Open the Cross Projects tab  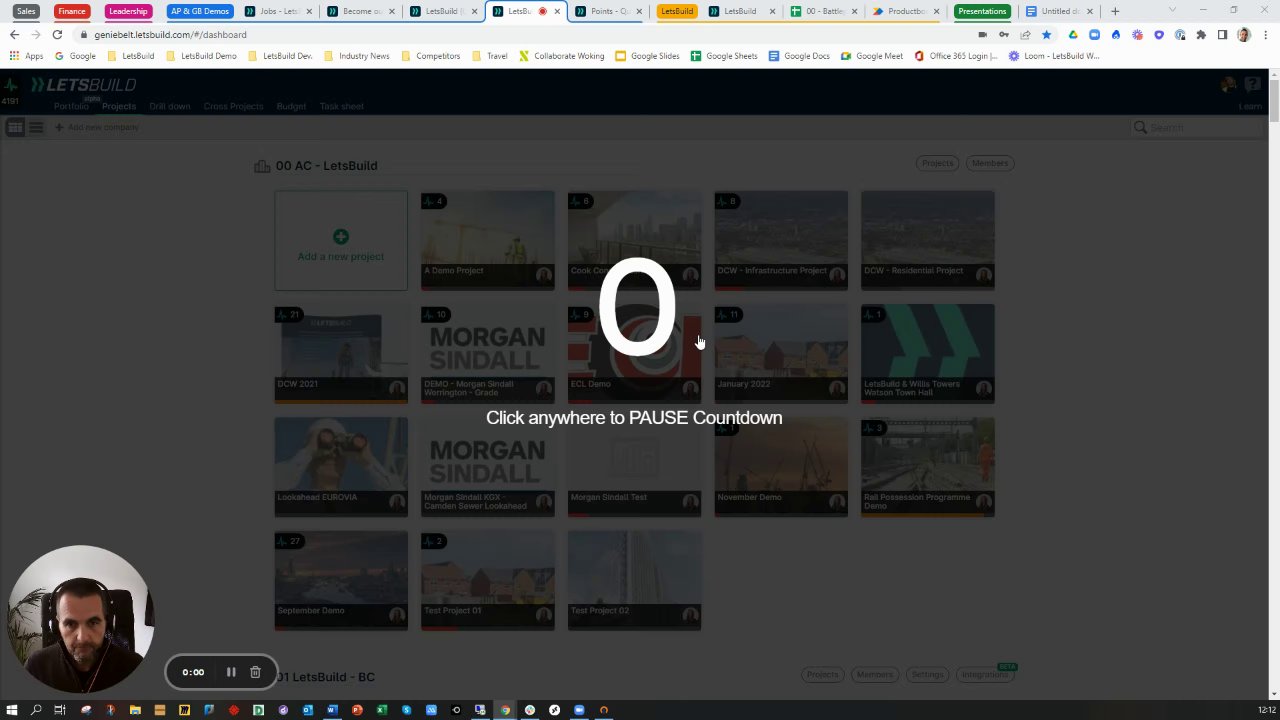[x=233, y=106]
